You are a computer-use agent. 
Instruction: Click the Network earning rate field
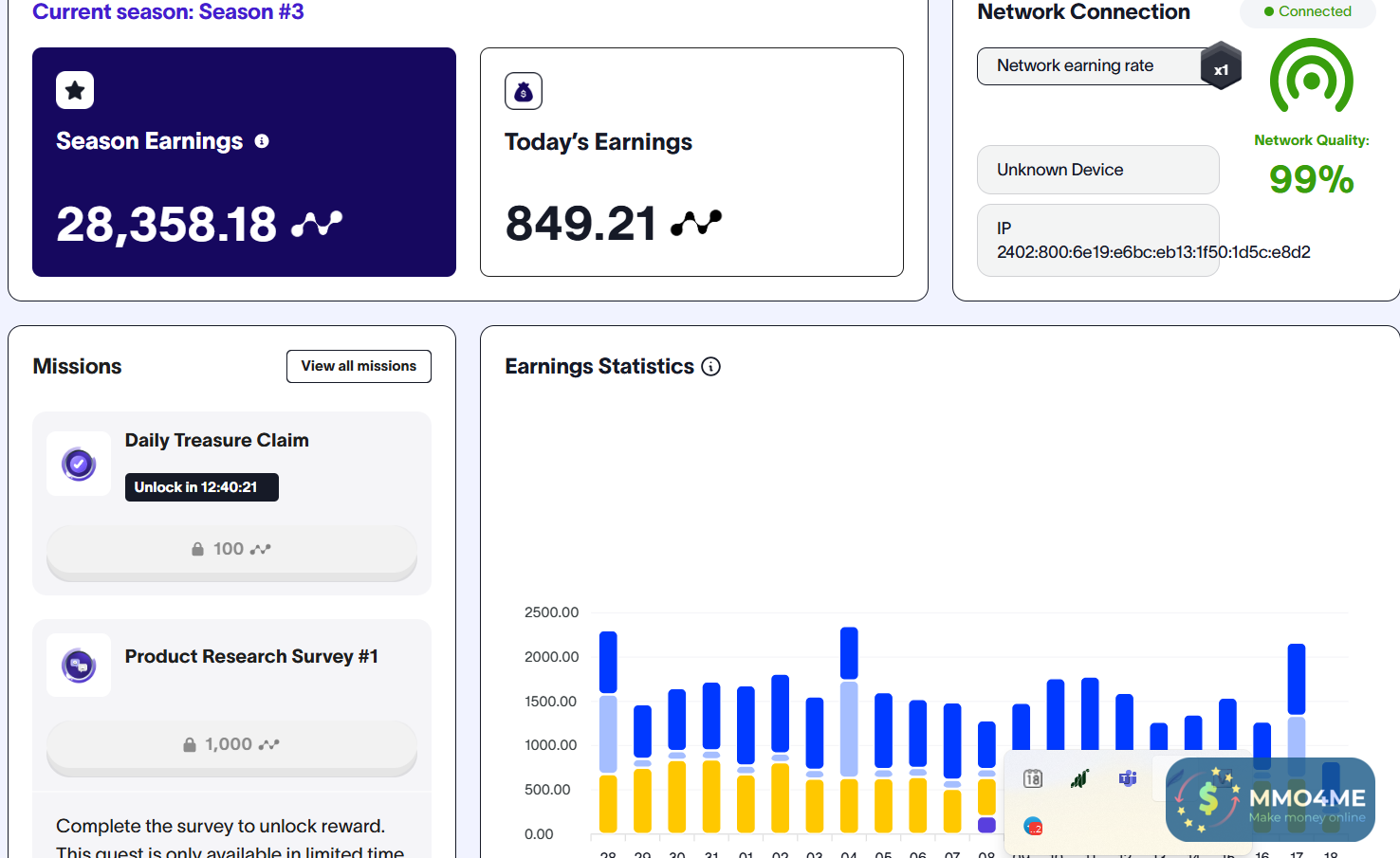tap(1098, 66)
